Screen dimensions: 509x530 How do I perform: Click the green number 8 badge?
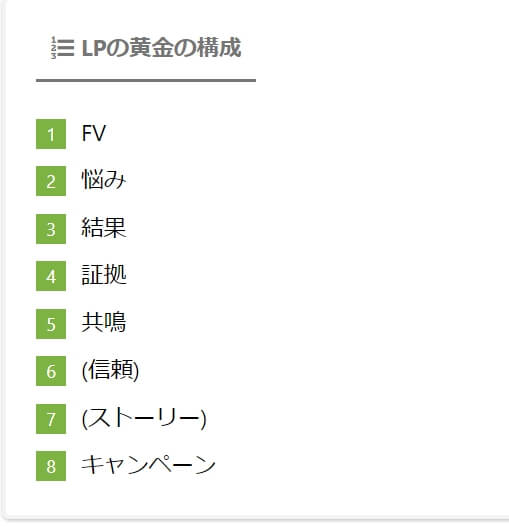click(51, 466)
